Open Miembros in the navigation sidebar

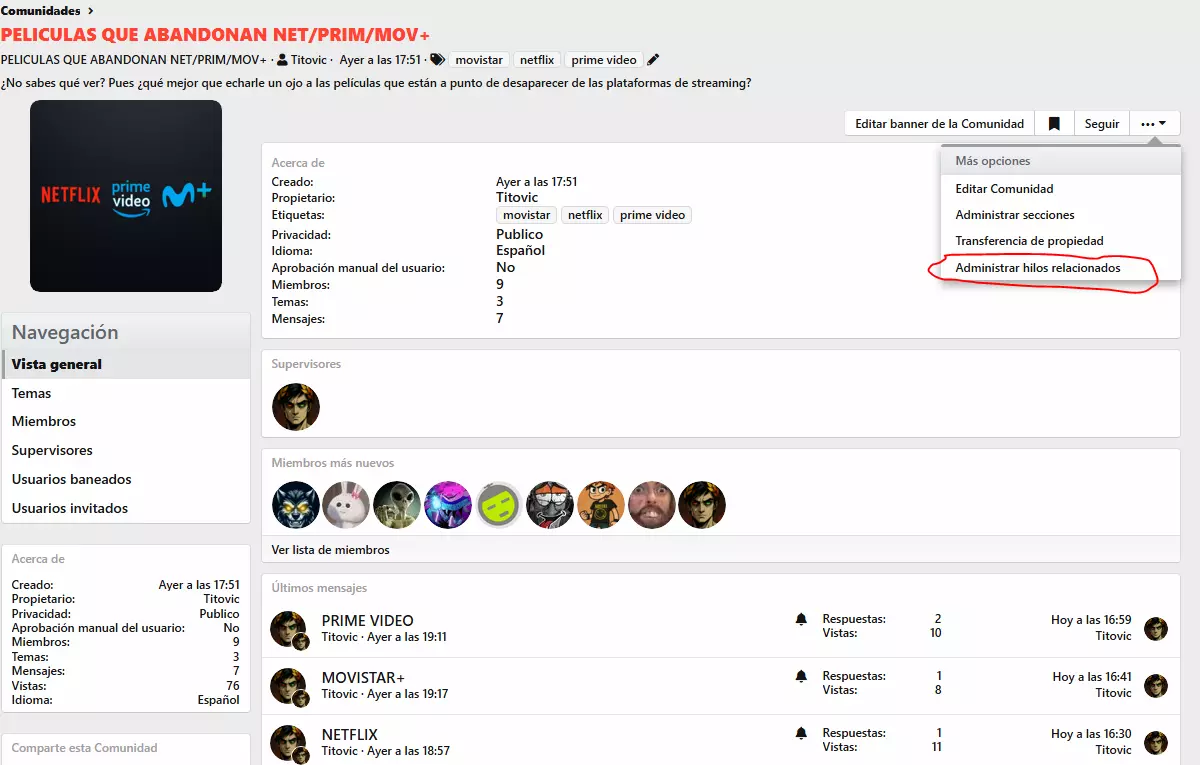pos(126,421)
